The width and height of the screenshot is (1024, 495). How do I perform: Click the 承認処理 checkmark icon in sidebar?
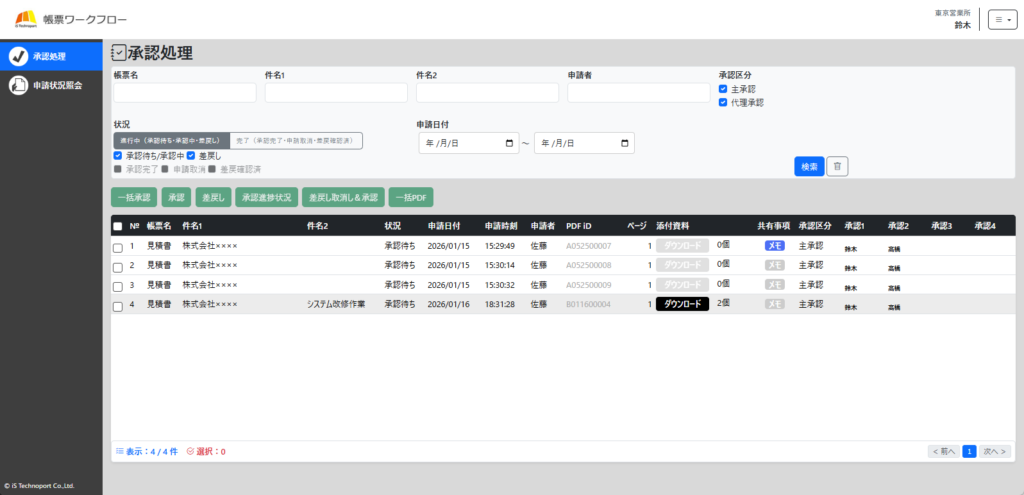tap(17, 56)
